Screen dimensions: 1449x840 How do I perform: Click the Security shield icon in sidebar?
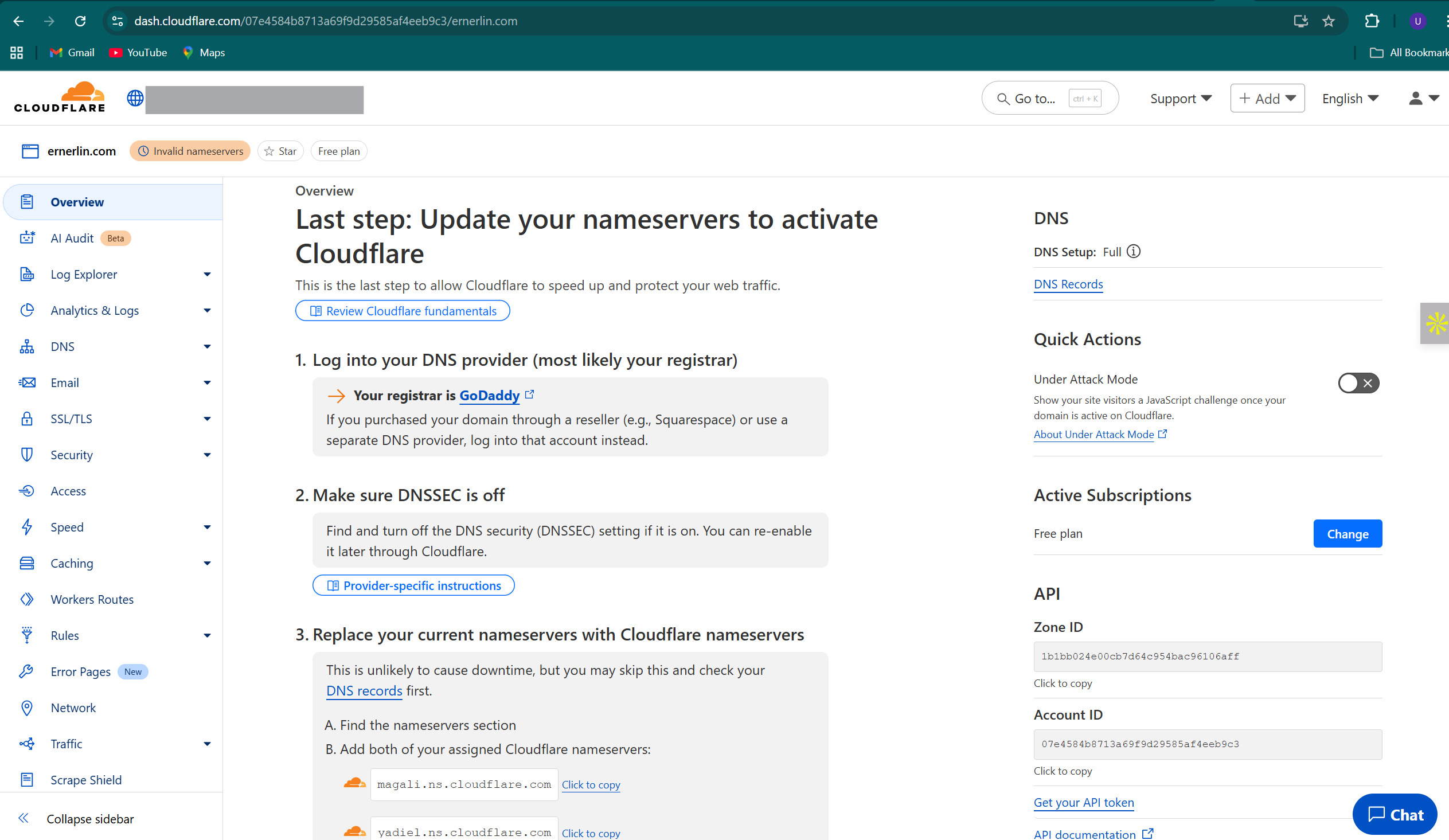(x=27, y=454)
